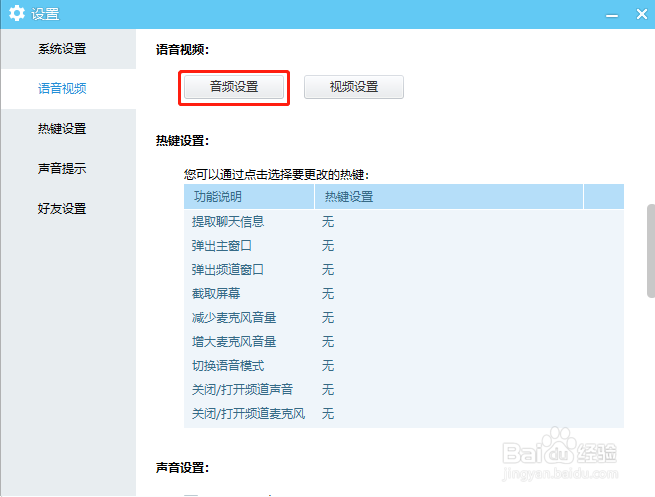Click the 热键设置 column header in table
The image size is (655, 497).
point(449,196)
